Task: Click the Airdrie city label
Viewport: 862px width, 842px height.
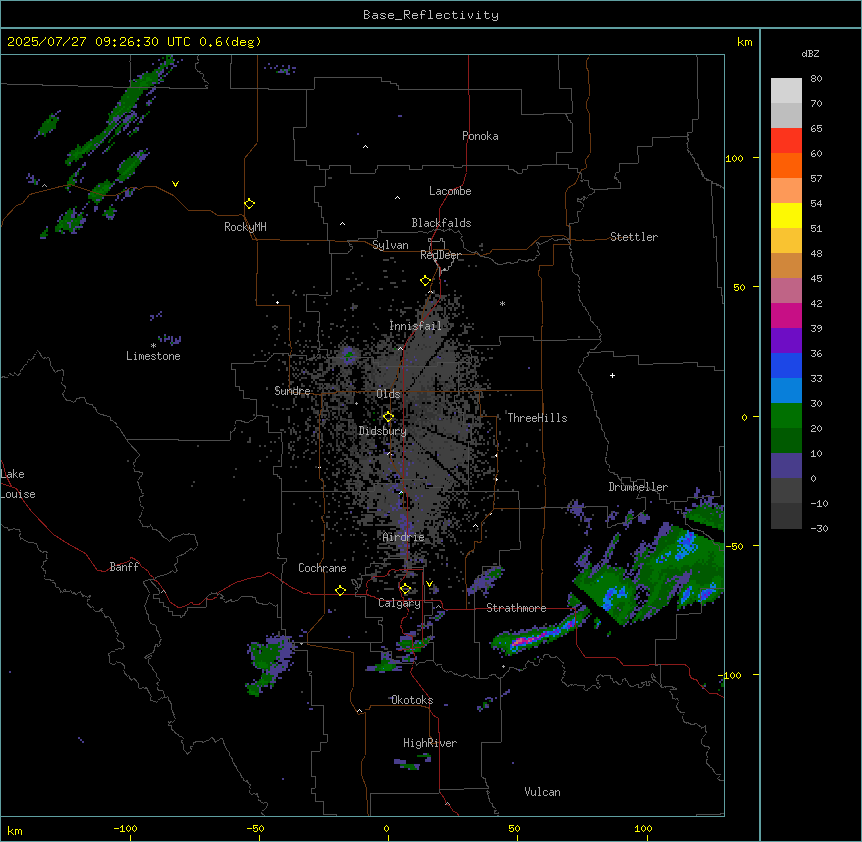Action: (403, 537)
